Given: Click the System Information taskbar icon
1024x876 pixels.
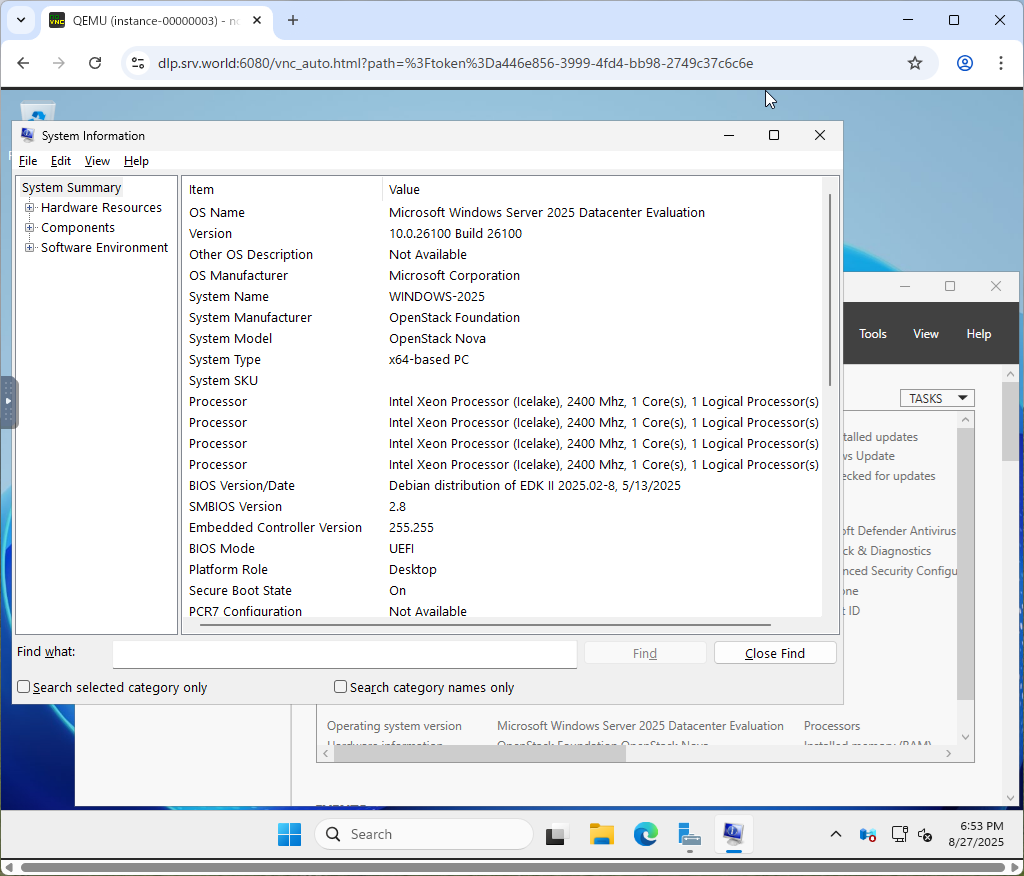Looking at the screenshot, I should [x=733, y=834].
